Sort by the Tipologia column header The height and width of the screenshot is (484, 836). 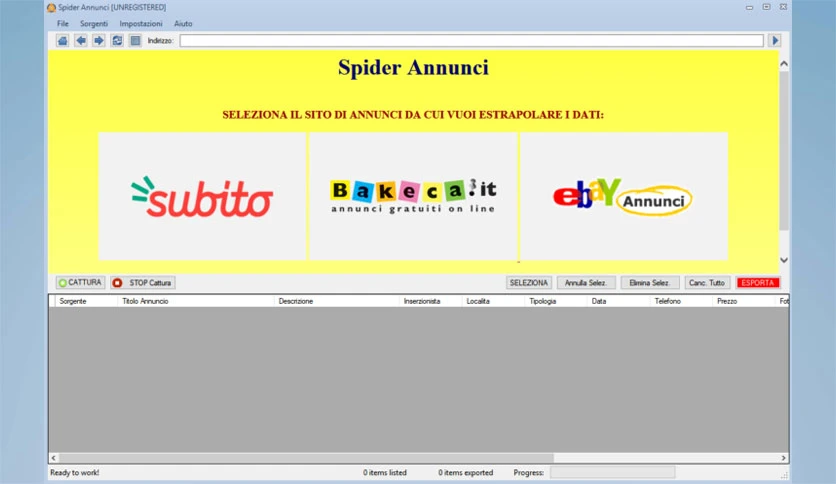tap(556, 301)
